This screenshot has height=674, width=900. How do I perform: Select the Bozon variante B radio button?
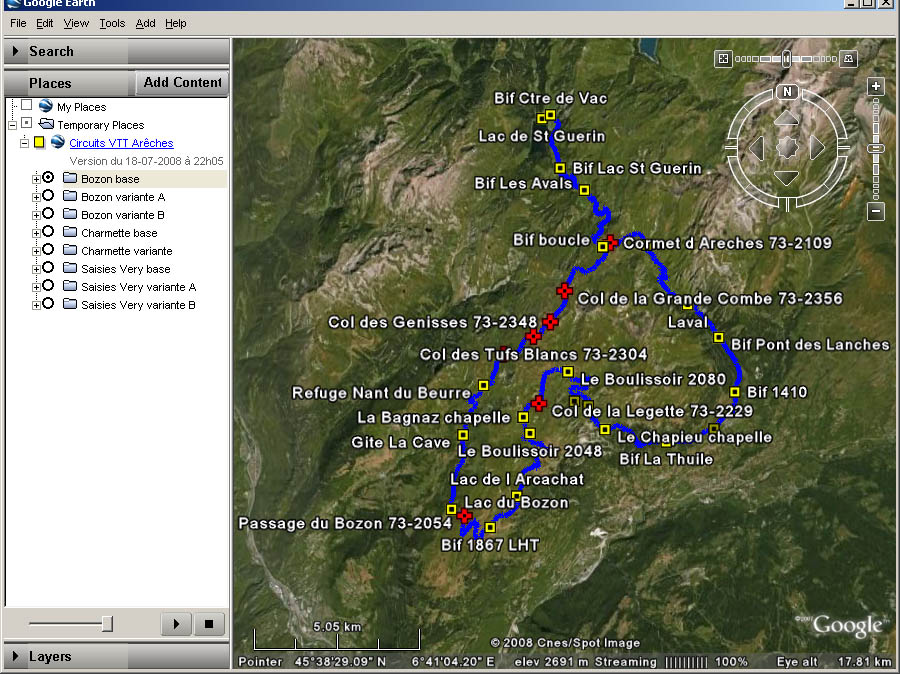point(48,213)
